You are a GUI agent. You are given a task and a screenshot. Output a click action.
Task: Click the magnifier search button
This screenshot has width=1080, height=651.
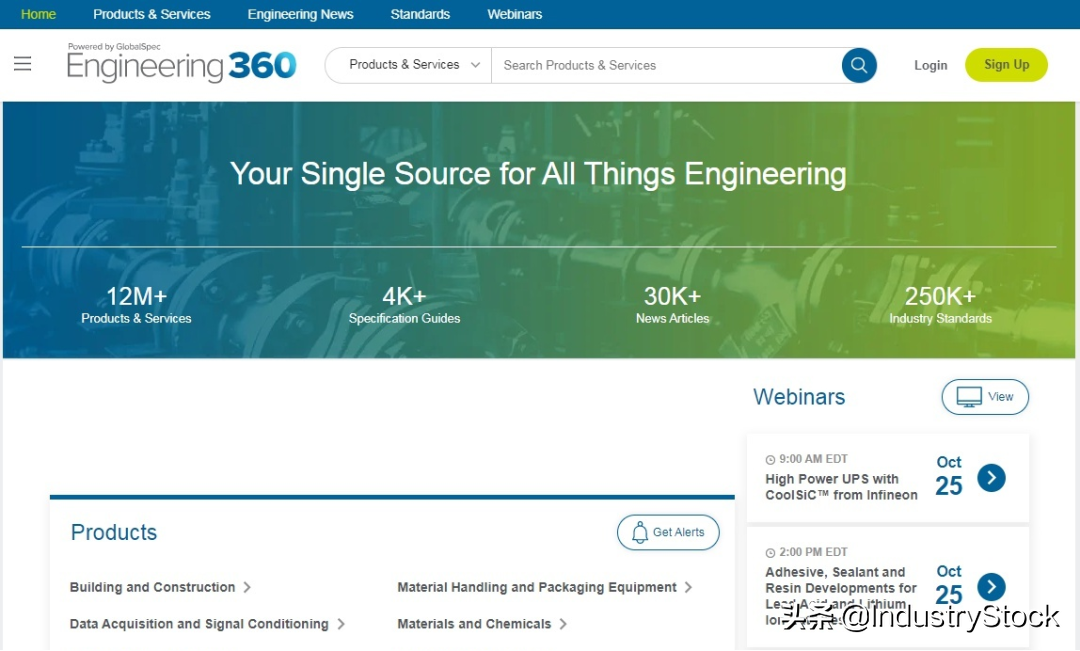coord(859,65)
